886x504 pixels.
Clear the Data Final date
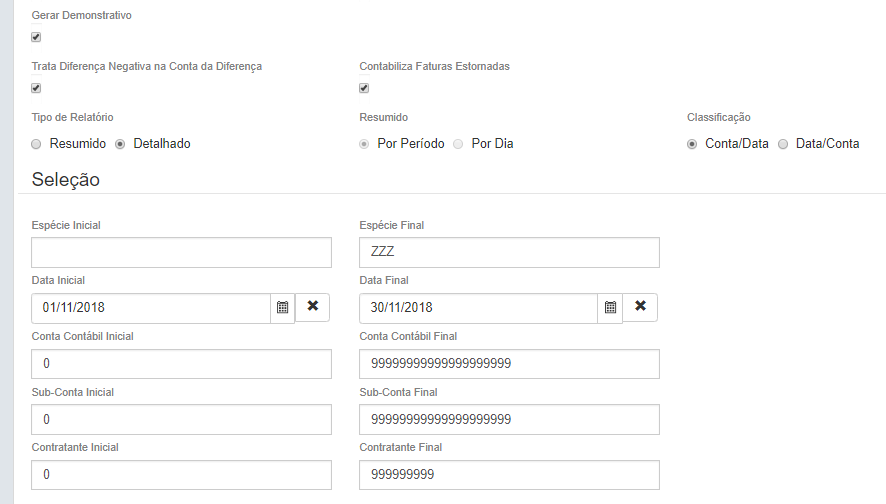click(x=640, y=307)
